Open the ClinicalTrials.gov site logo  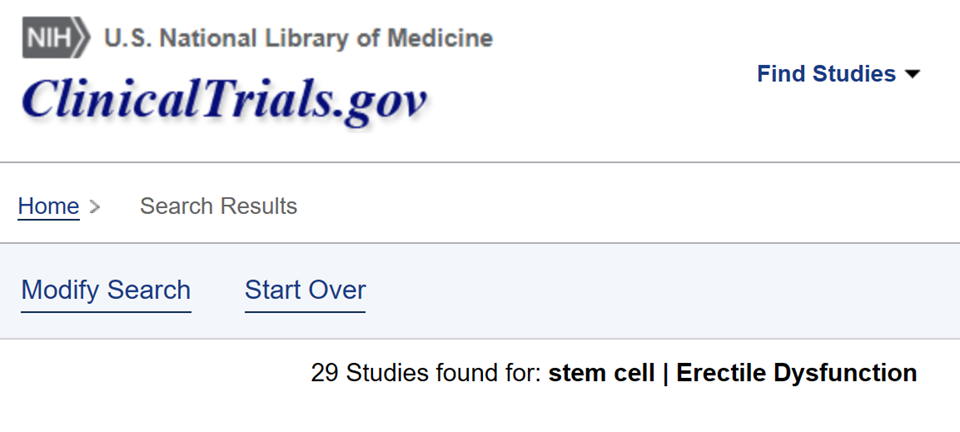coord(224,100)
